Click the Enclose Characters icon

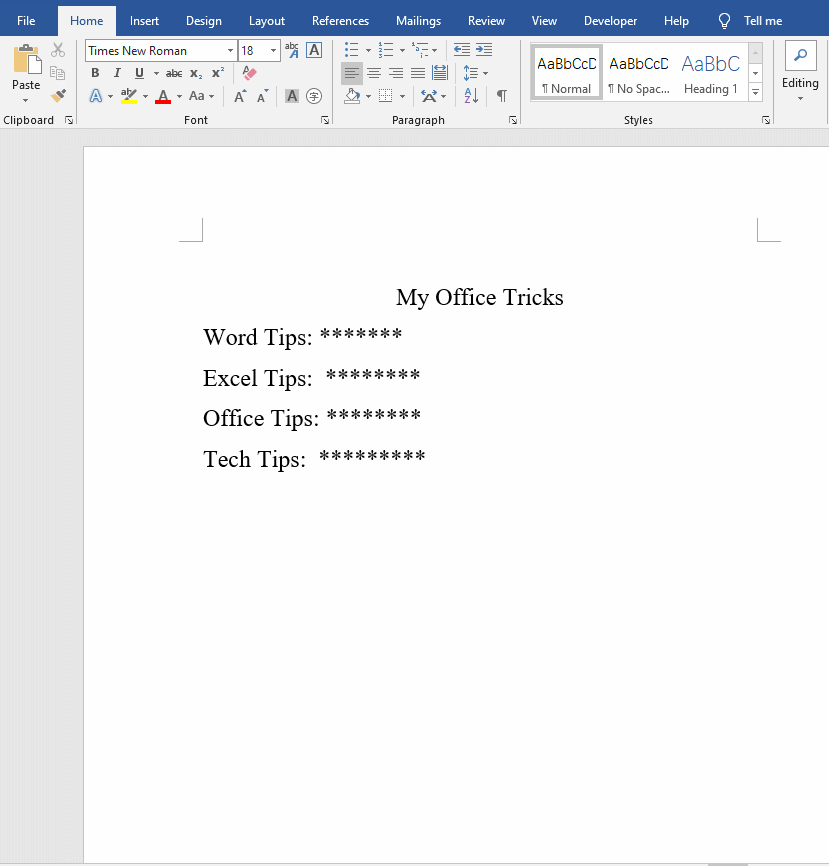point(314,96)
